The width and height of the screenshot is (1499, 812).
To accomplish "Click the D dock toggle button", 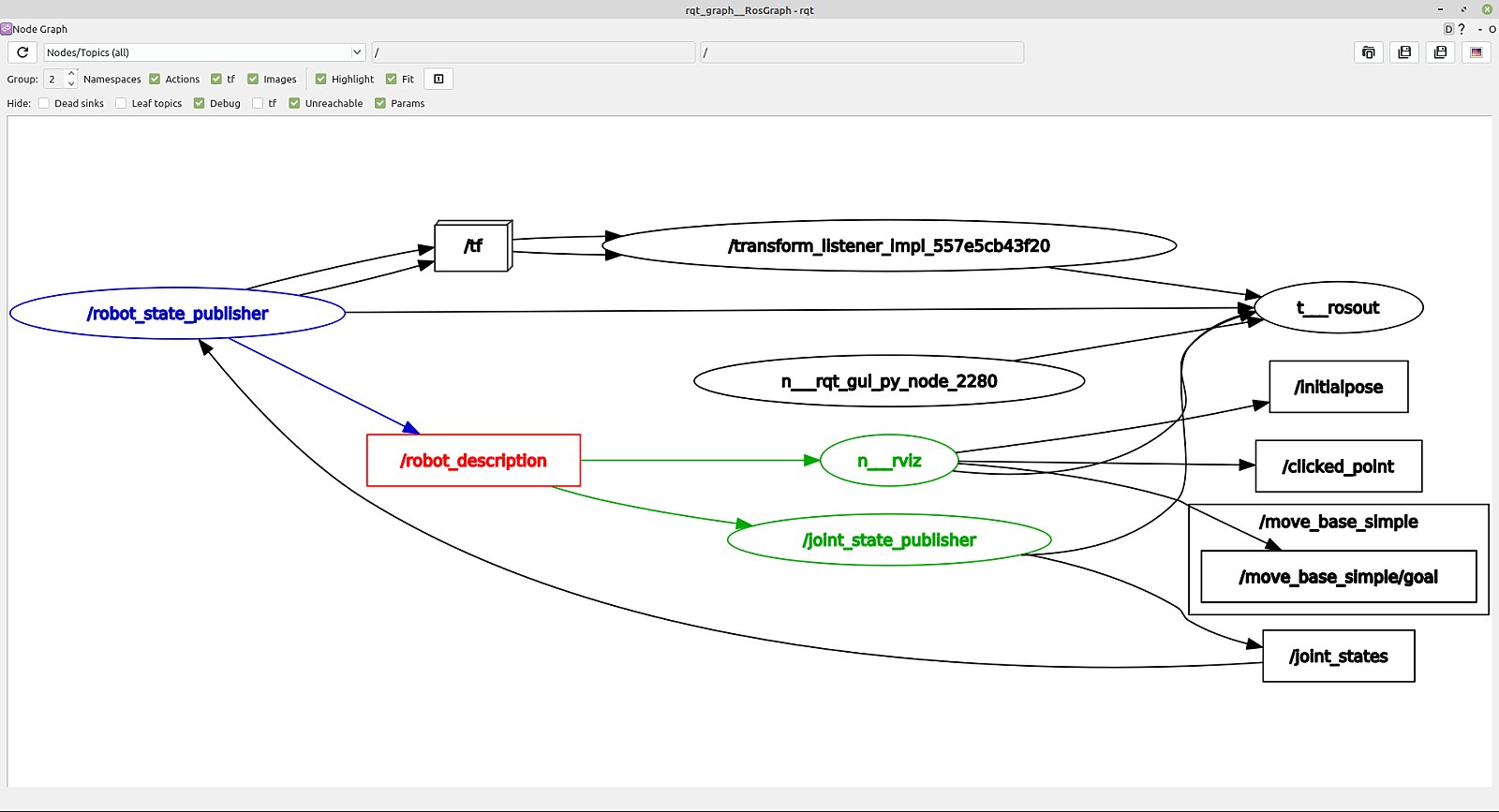I will point(1448,29).
